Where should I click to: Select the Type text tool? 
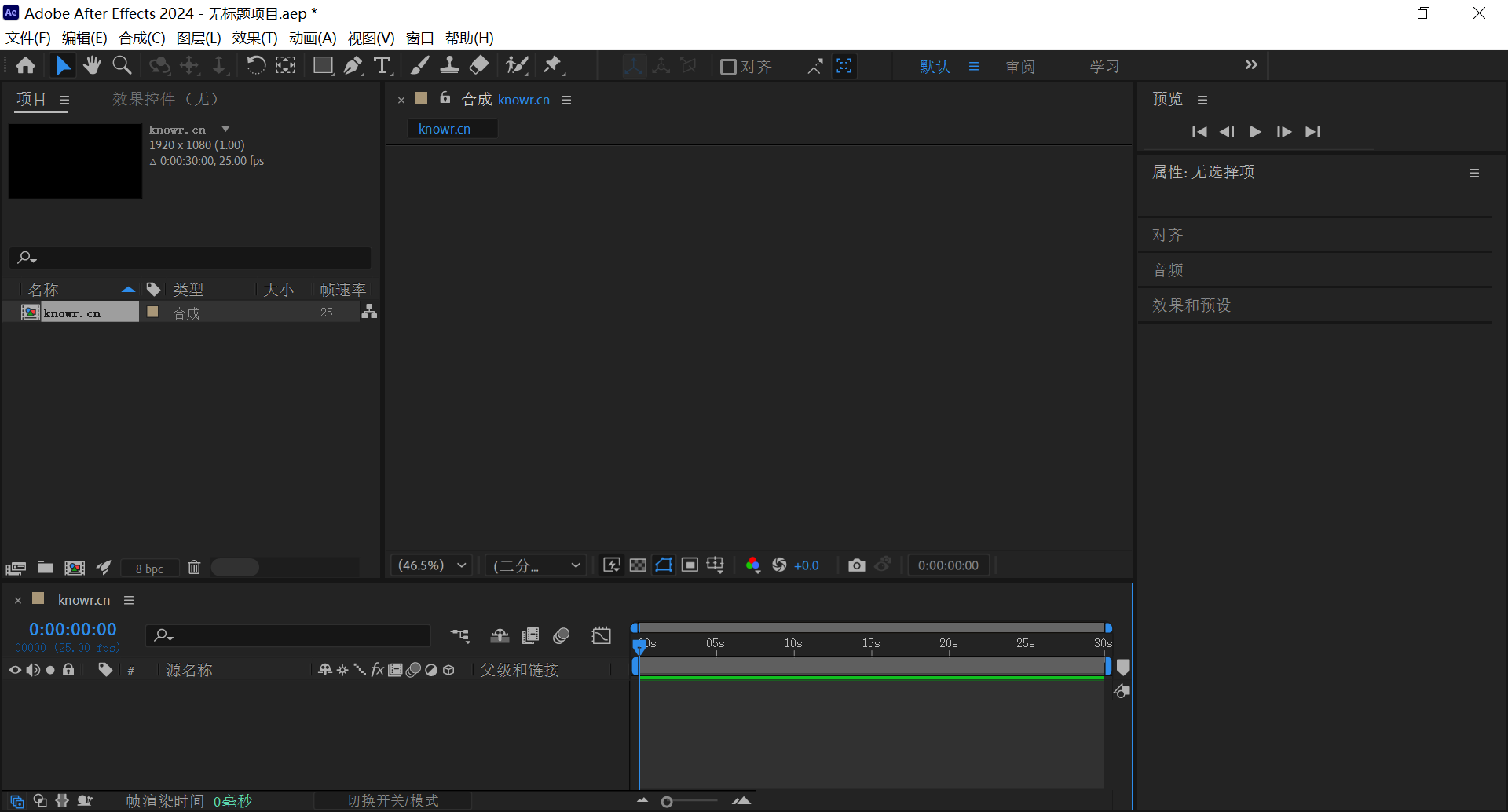[x=382, y=66]
